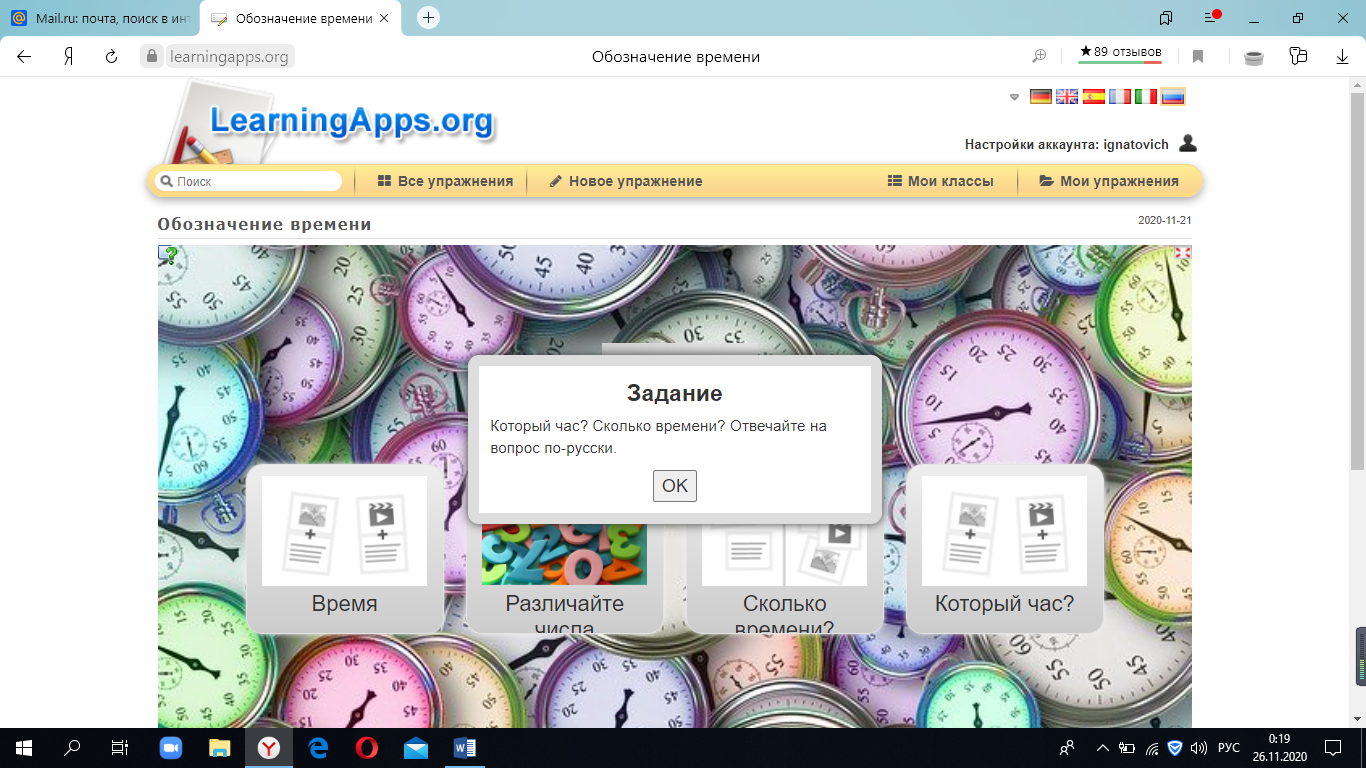Select the British flag for English
This screenshot has height=768, width=1366.
coord(1067,97)
